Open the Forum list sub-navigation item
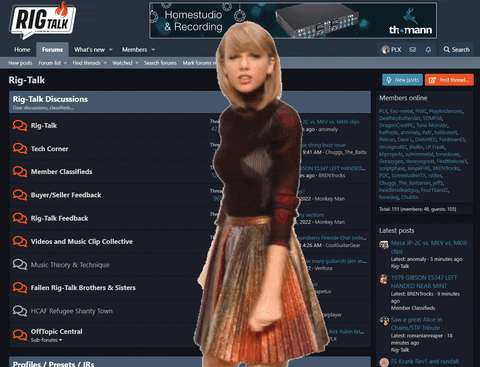The image size is (480, 367). tap(50, 63)
